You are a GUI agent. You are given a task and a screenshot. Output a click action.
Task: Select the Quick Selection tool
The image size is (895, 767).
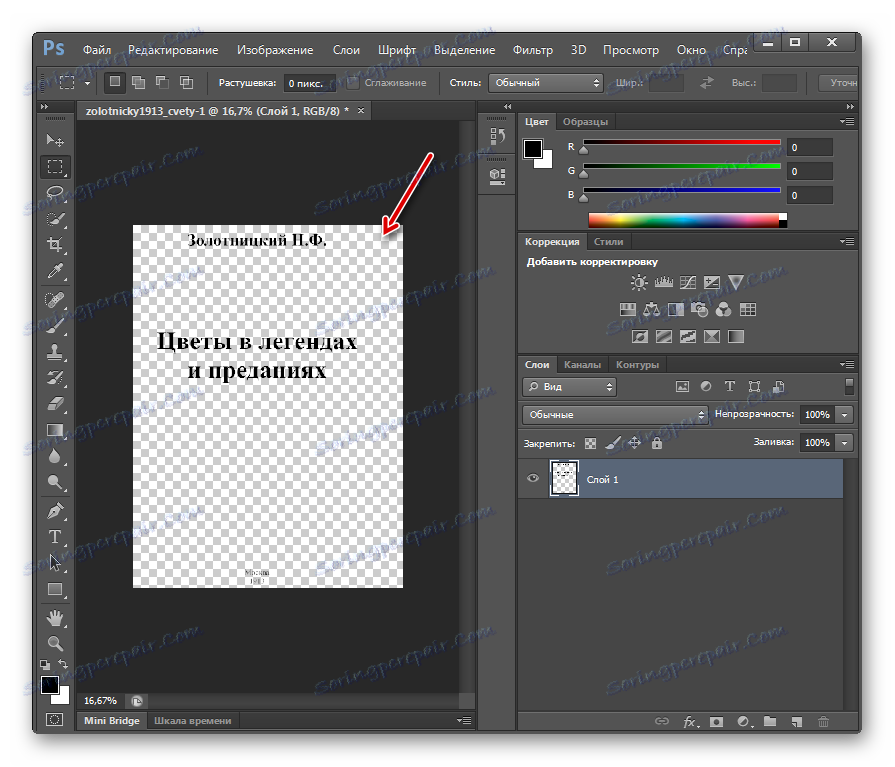[55, 219]
